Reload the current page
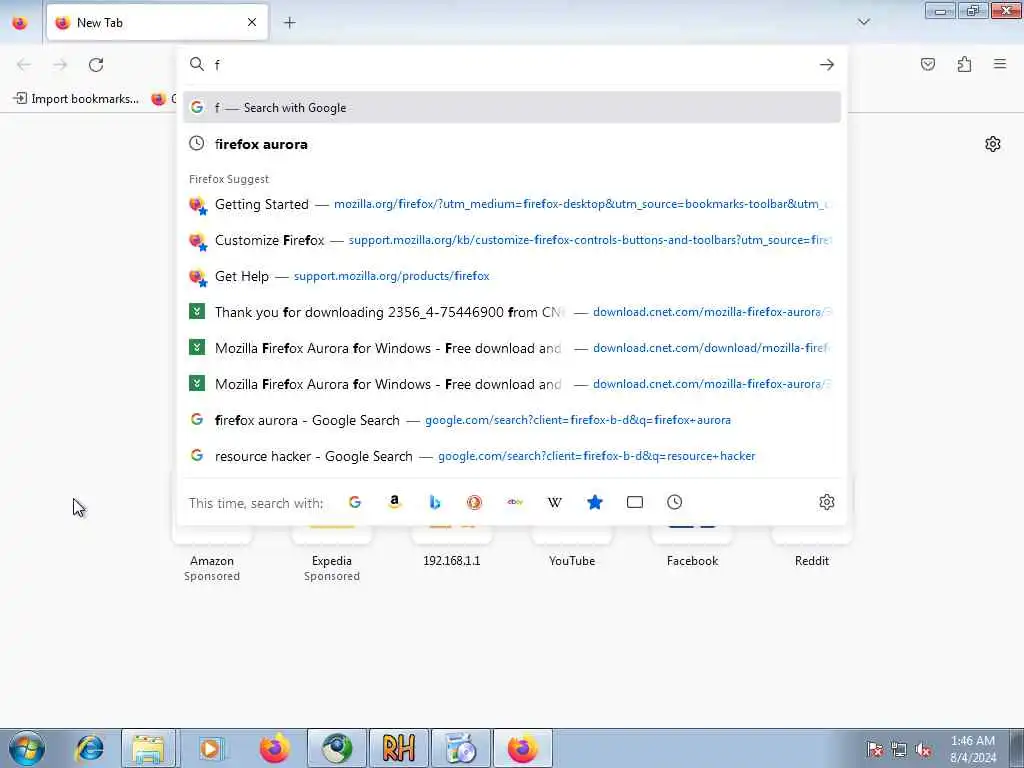The image size is (1024, 768). click(96, 65)
